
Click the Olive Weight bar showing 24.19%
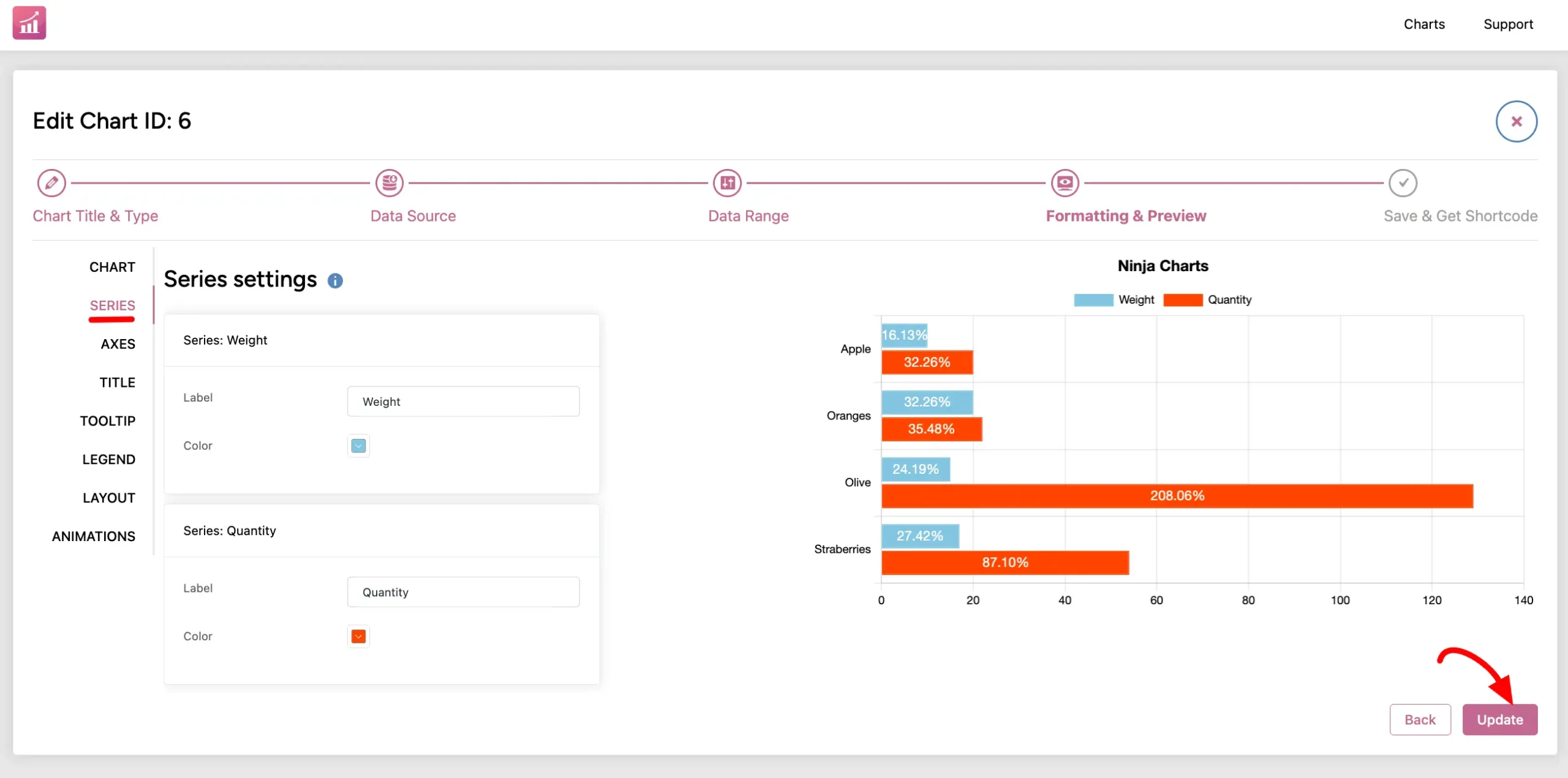click(x=916, y=469)
